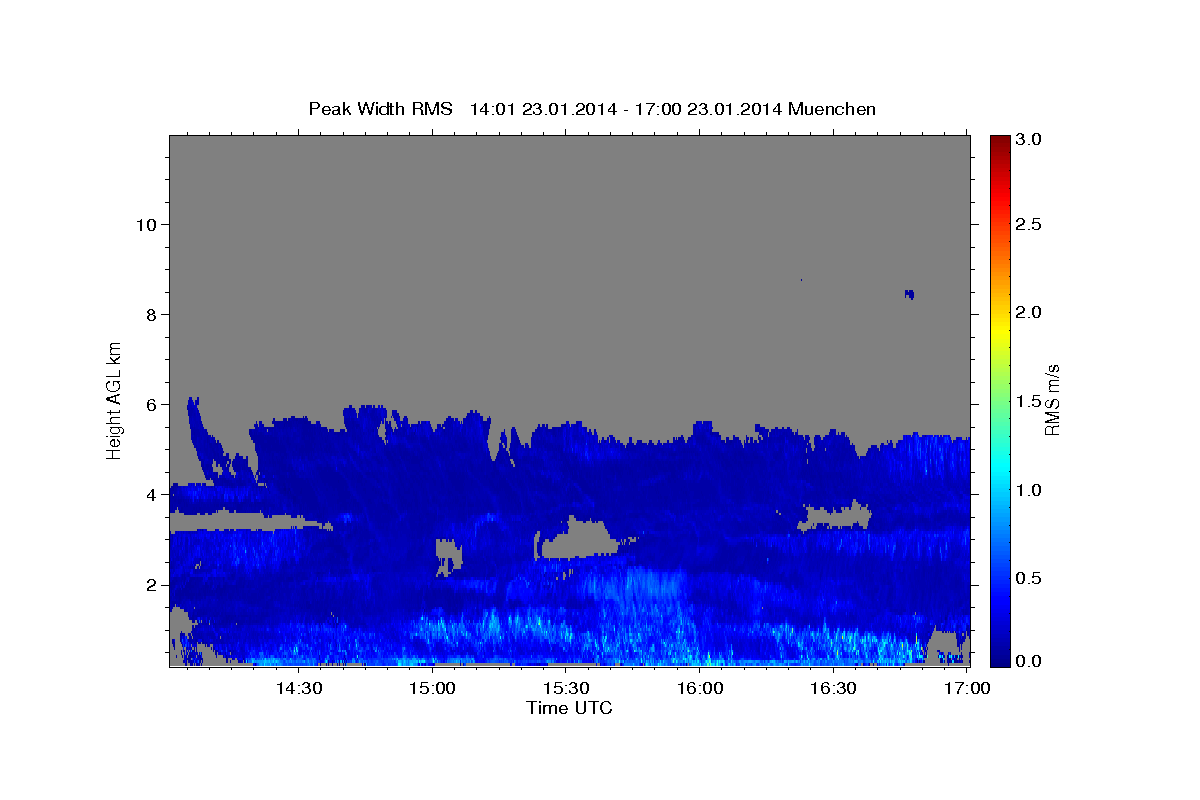
Task: Click the height tick label 2
Action: pyautogui.click(x=149, y=584)
